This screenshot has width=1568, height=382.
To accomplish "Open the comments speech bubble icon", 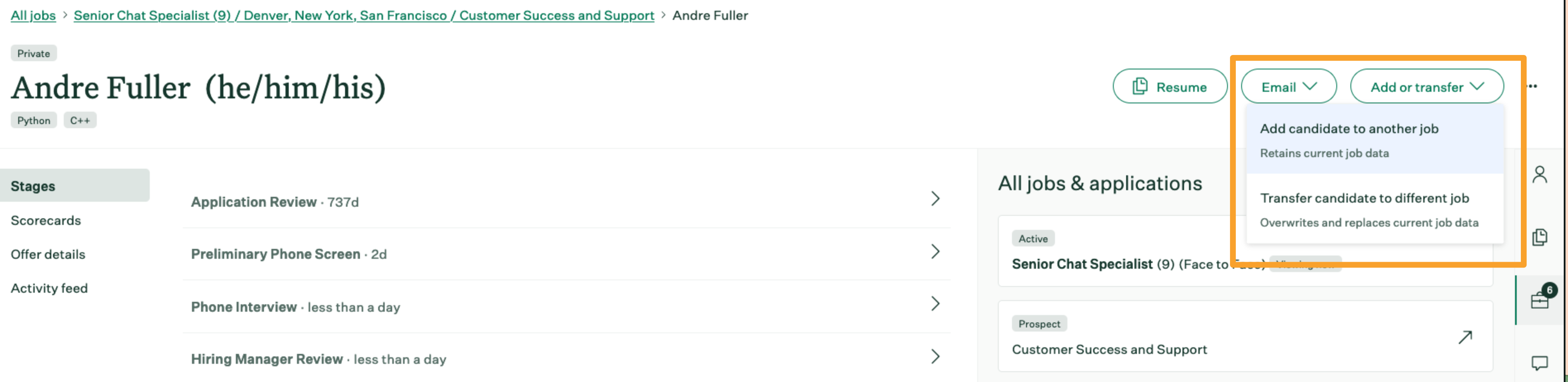I will pyautogui.click(x=1539, y=363).
